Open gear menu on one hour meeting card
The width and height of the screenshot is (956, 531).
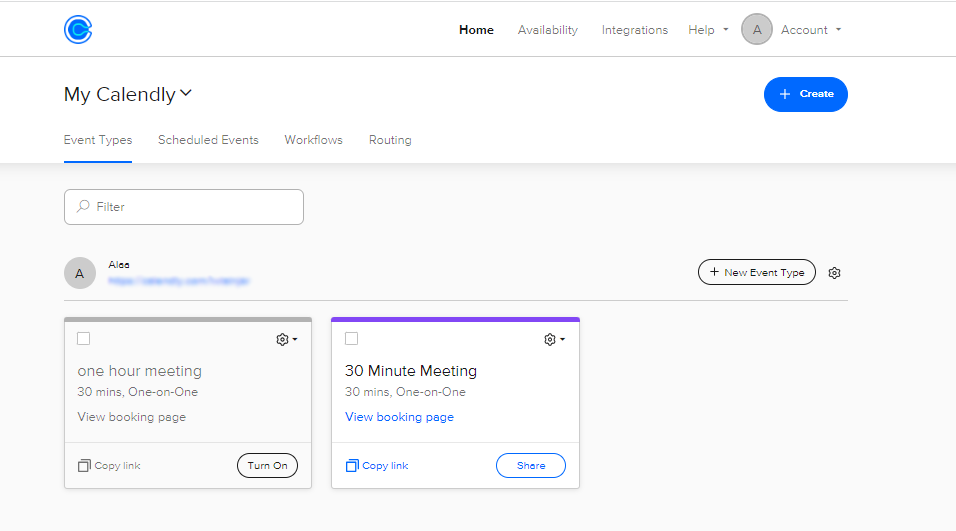coord(287,340)
